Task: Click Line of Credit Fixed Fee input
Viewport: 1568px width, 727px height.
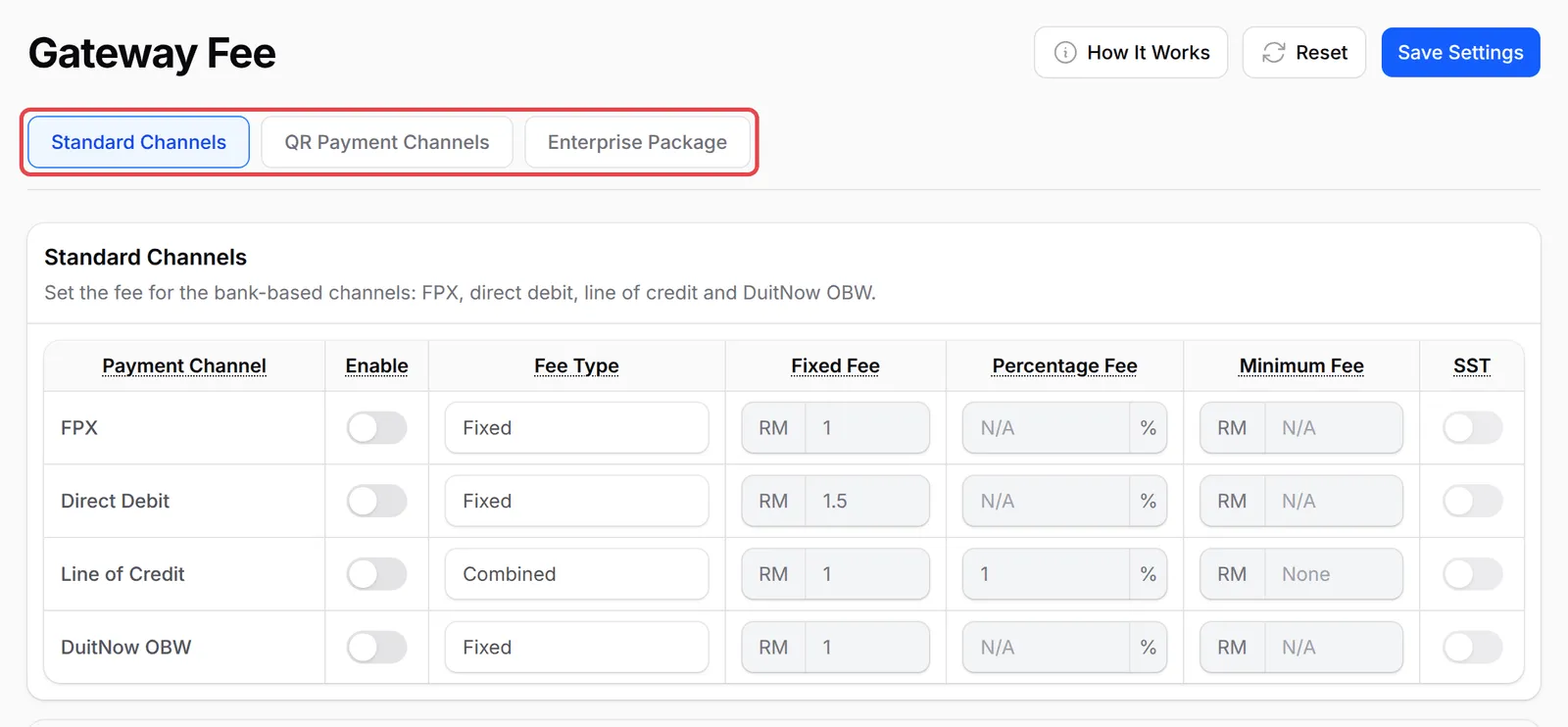Action: point(866,574)
